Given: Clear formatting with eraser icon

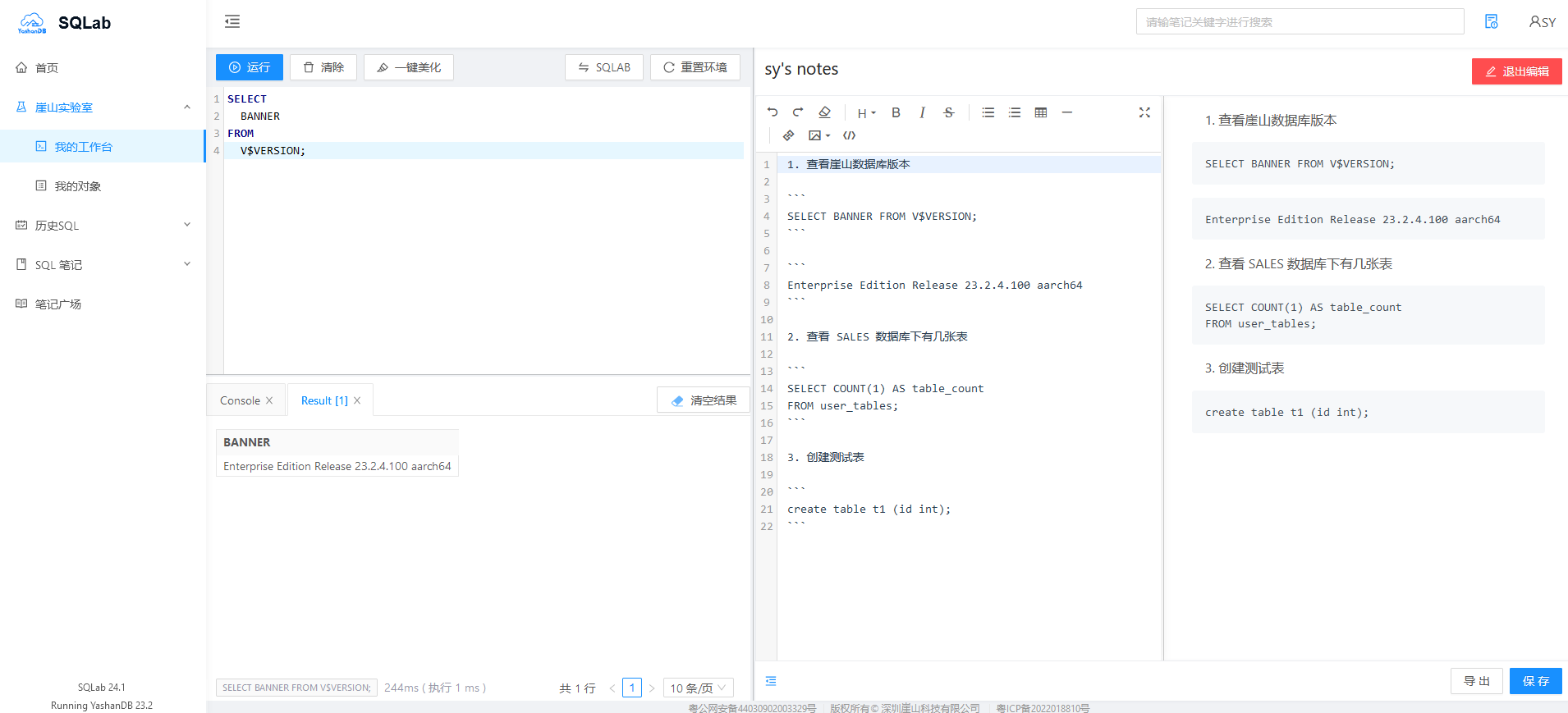Looking at the screenshot, I should [x=825, y=112].
